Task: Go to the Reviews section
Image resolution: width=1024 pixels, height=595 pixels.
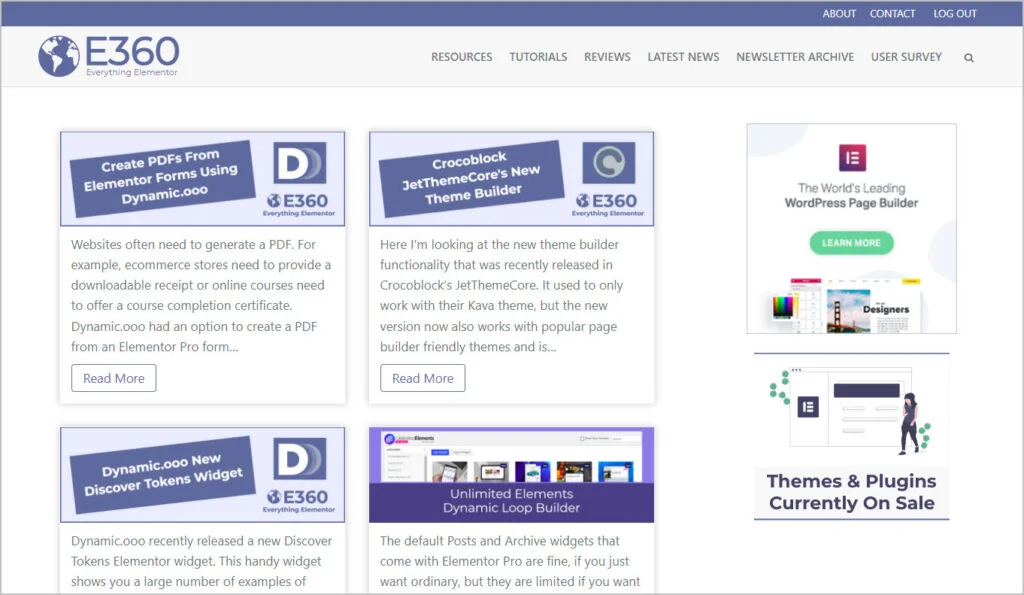Action: (x=607, y=57)
